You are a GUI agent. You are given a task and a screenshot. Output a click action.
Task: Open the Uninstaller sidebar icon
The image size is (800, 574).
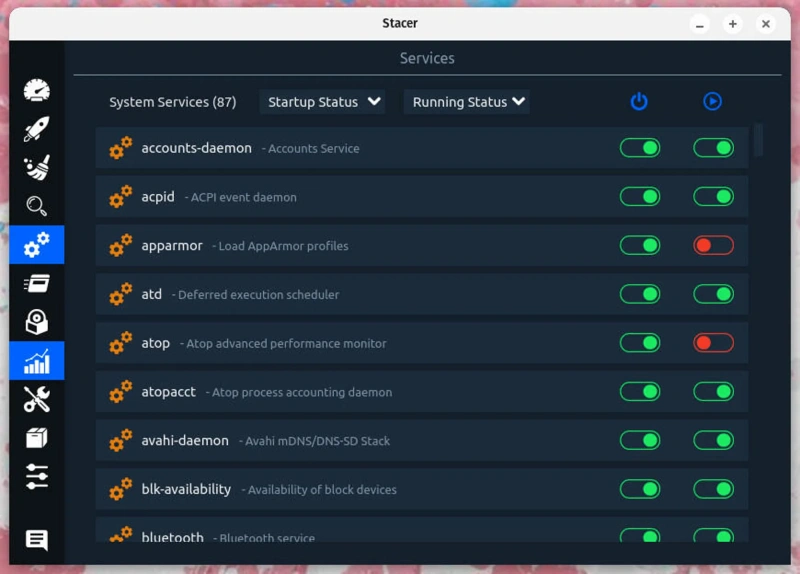point(37,322)
